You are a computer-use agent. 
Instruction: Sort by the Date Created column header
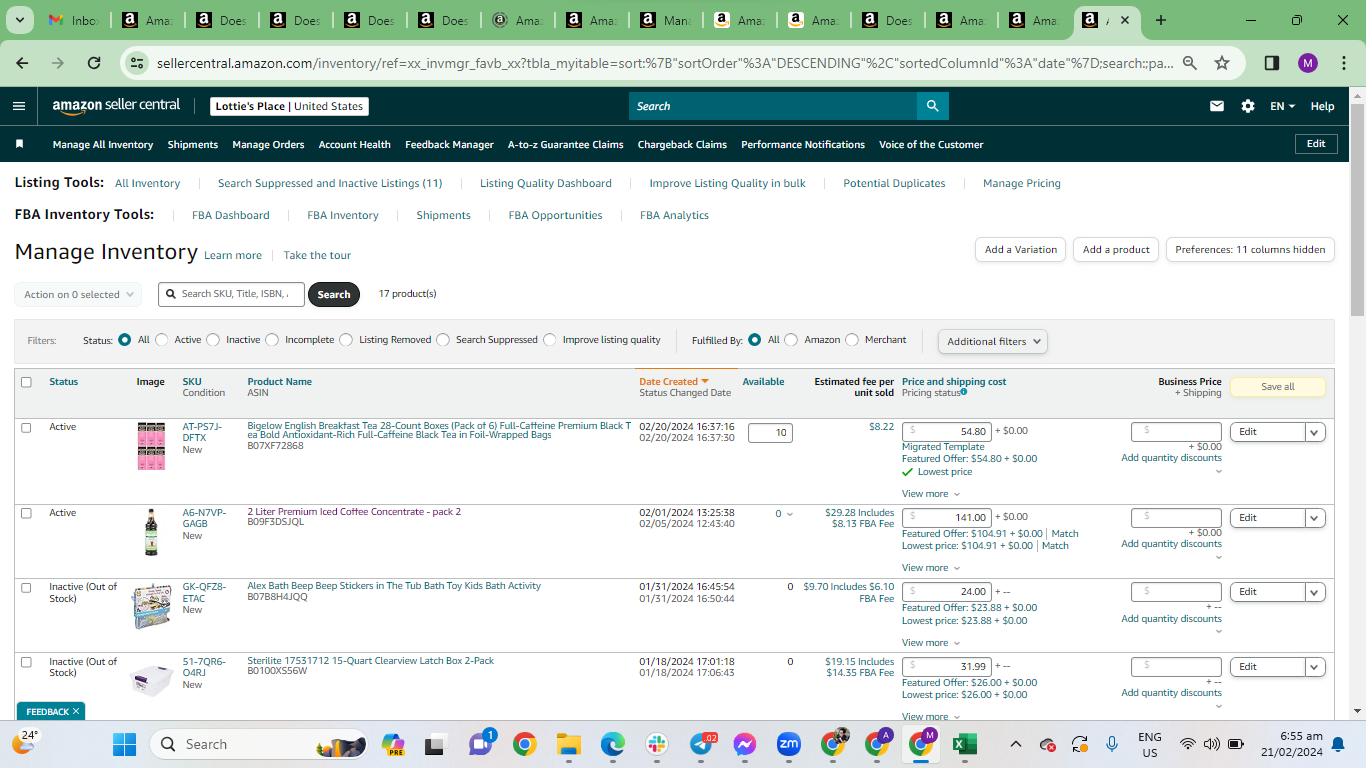click(x=673, y=382)
